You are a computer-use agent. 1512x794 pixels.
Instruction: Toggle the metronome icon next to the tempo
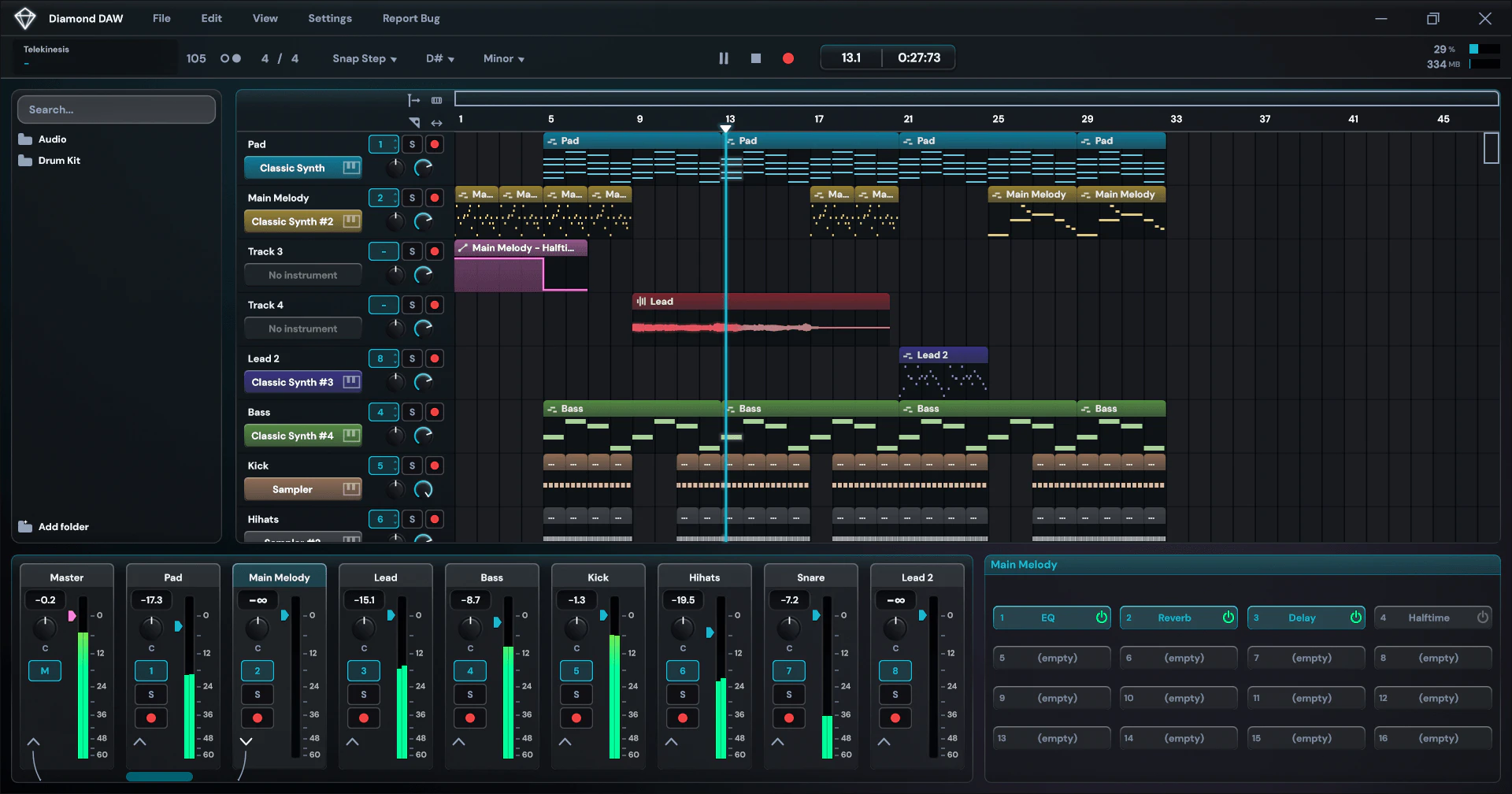pos(231,58)
